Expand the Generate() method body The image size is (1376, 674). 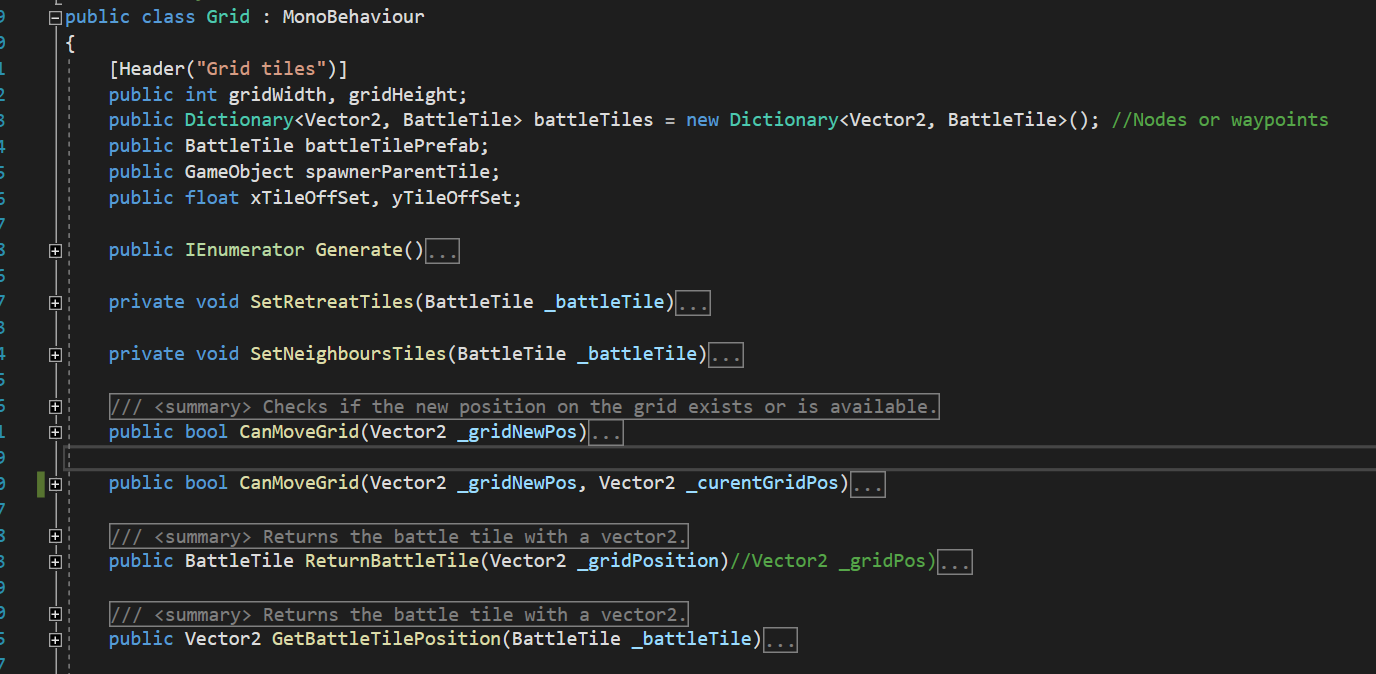(x=56, y=250)
